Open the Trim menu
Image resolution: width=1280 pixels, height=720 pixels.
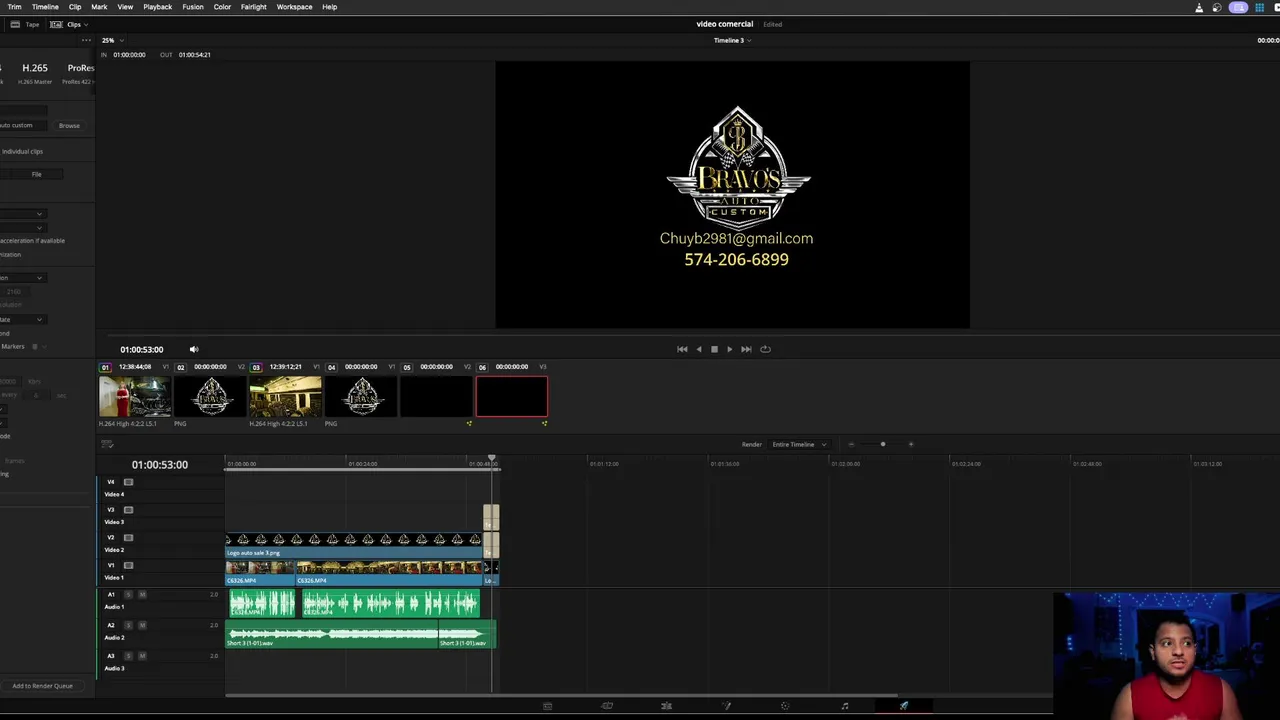(14, 7)
